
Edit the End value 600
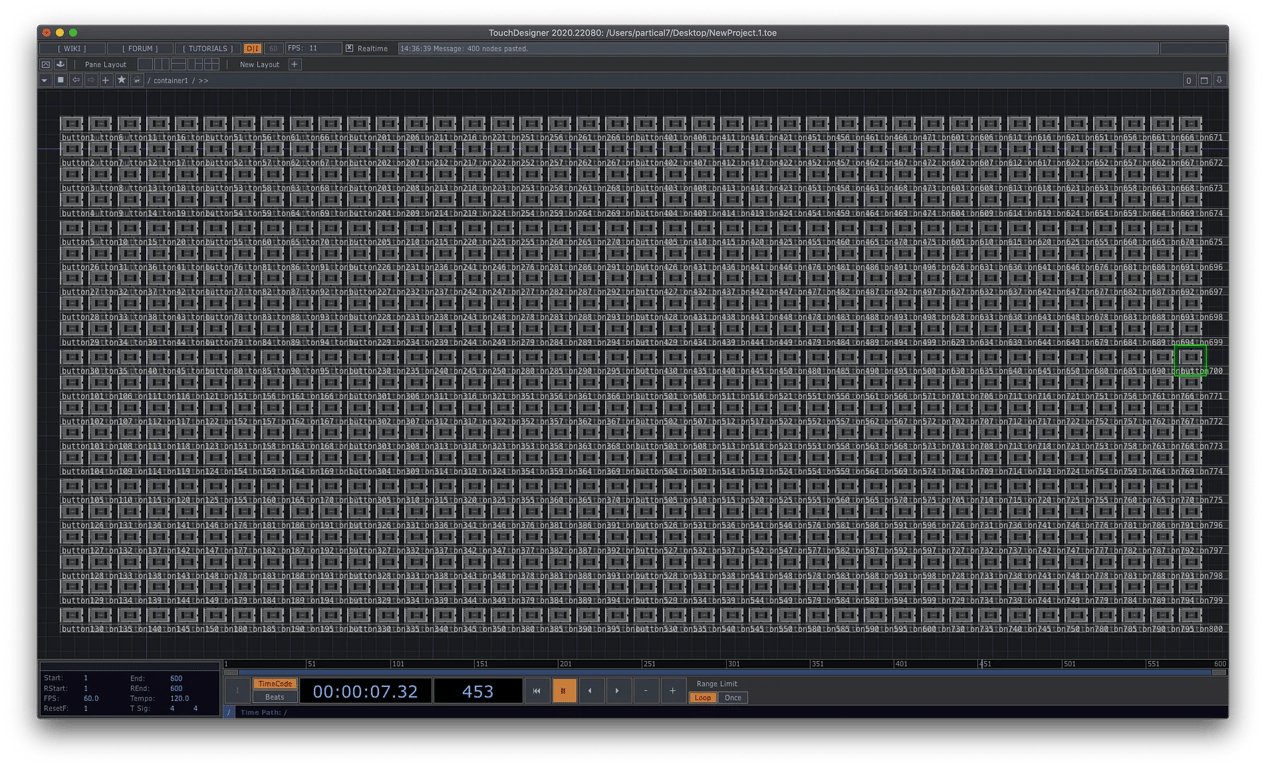pos(176,678)
